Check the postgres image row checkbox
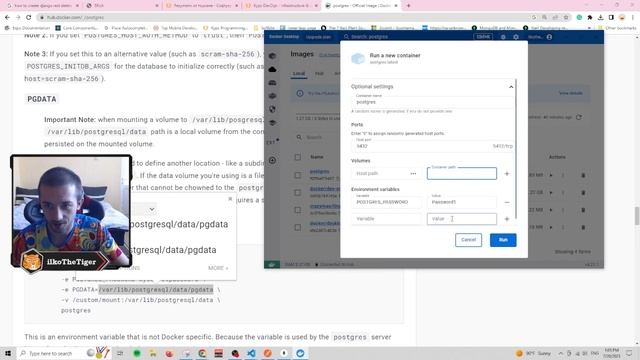This screenshot has width=640, height=360. pos(298,175)
